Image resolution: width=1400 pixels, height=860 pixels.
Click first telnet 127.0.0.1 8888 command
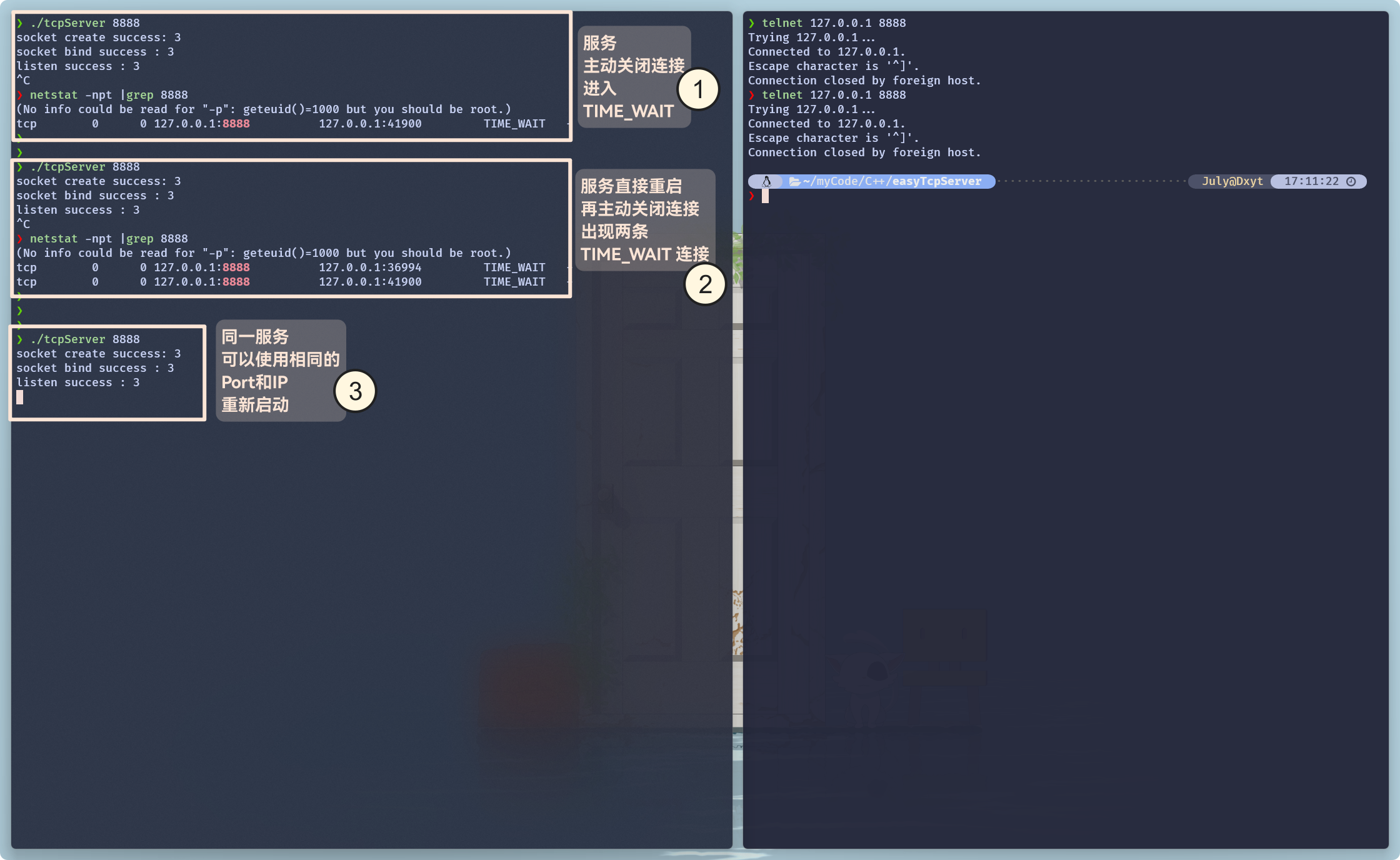(x=833, y=23)
